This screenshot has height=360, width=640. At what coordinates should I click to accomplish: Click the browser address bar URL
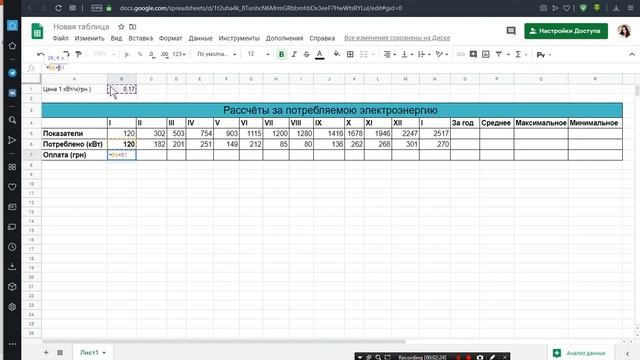(x=261, y=8)
